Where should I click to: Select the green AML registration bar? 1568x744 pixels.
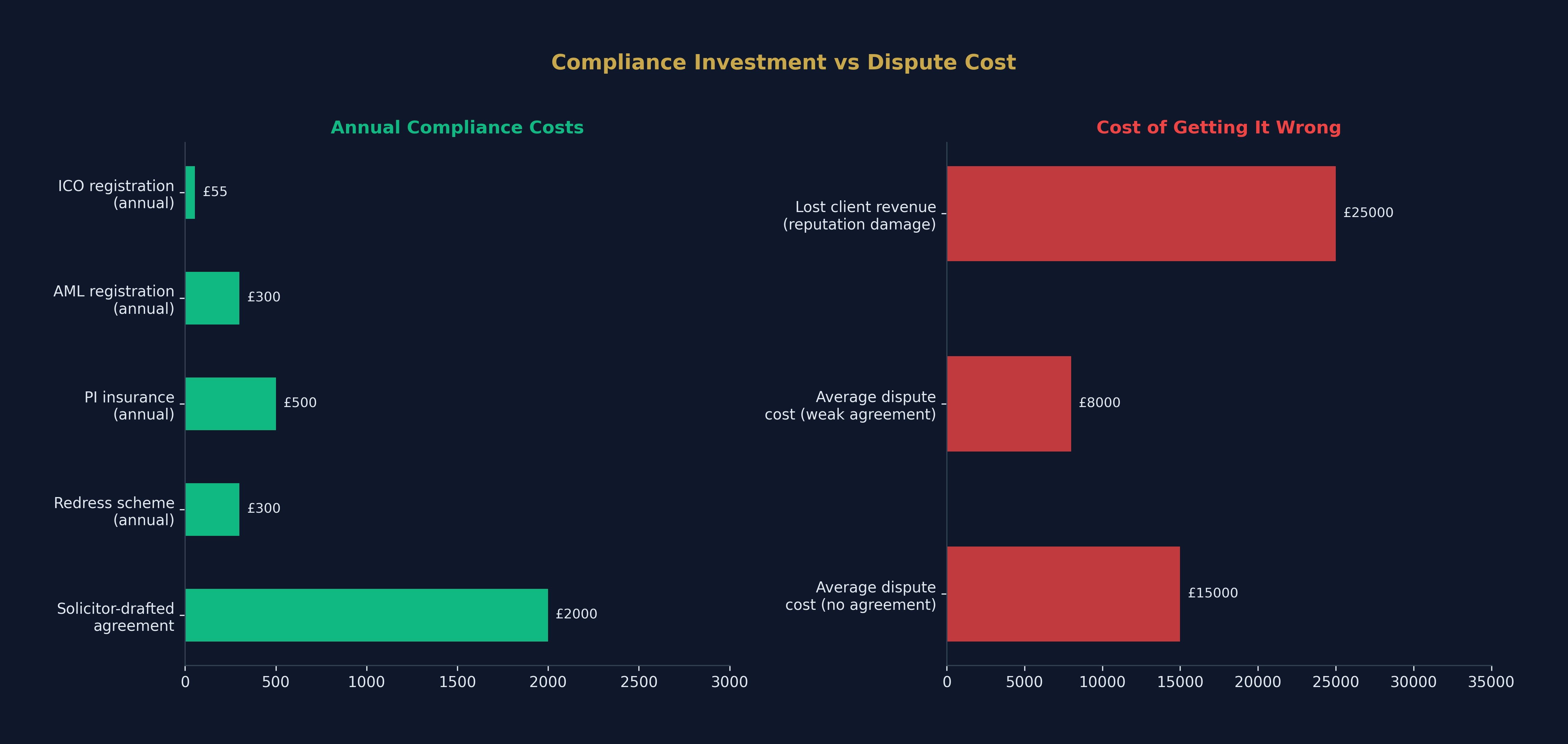click(212, 298)
